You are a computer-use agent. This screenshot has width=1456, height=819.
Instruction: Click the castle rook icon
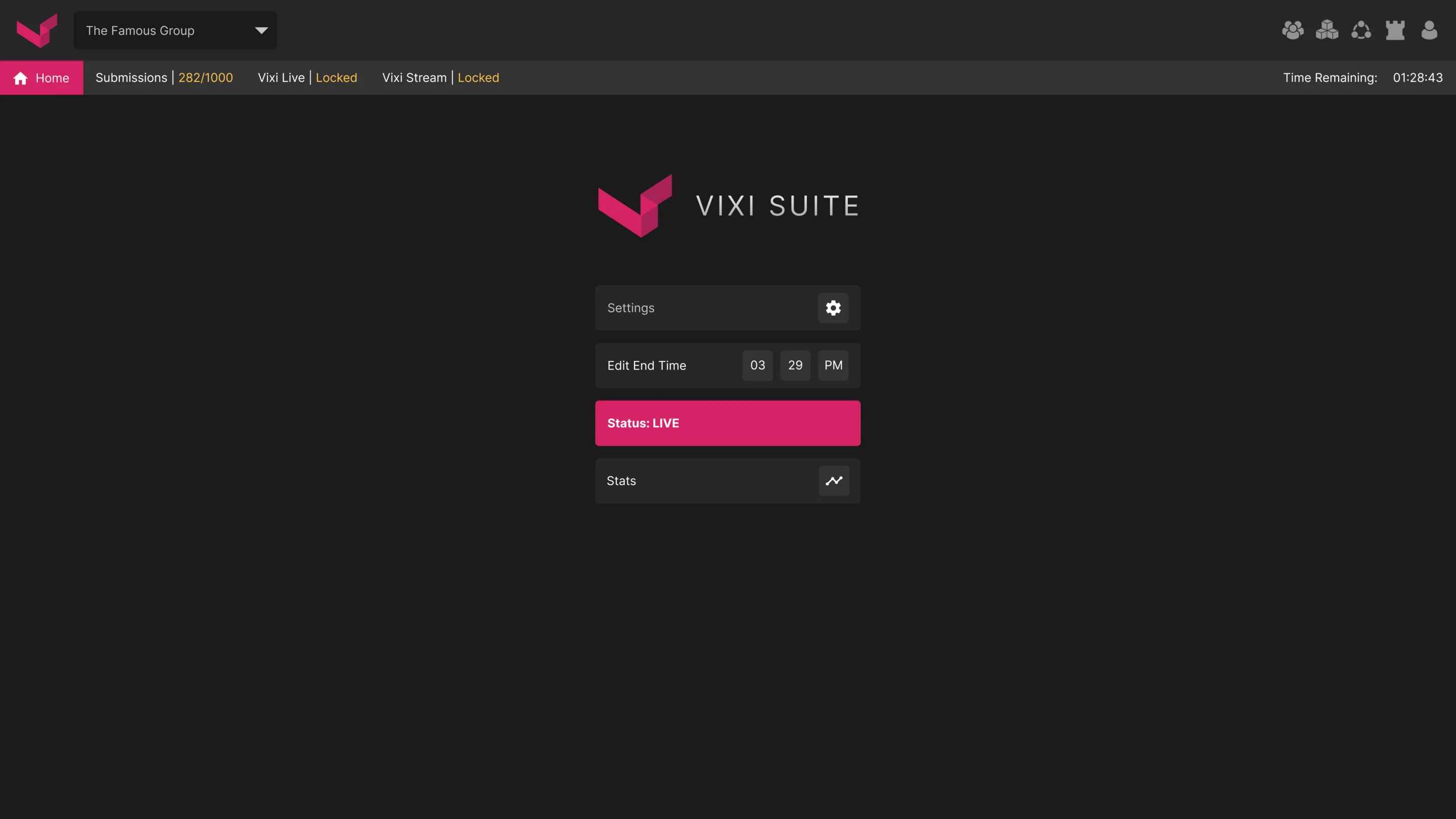1395,30
